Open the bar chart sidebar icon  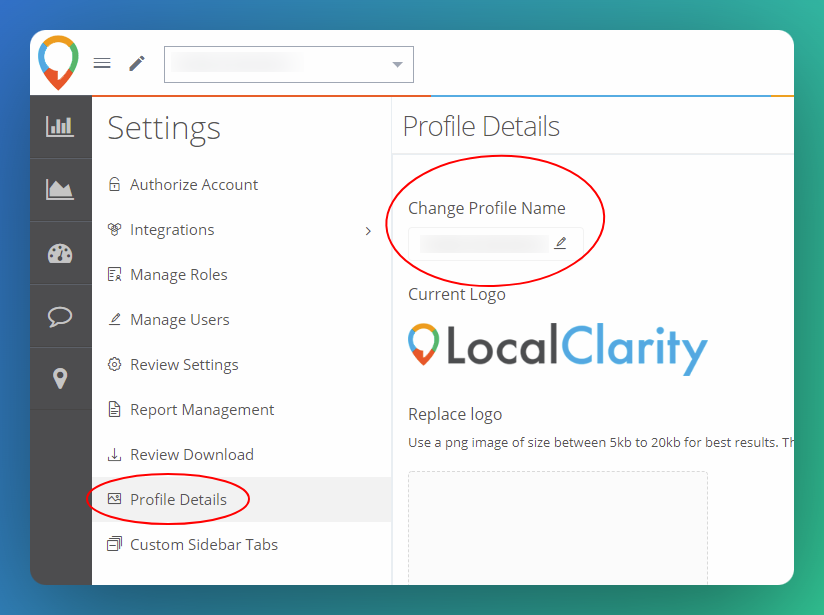click(x=60, y=126)
